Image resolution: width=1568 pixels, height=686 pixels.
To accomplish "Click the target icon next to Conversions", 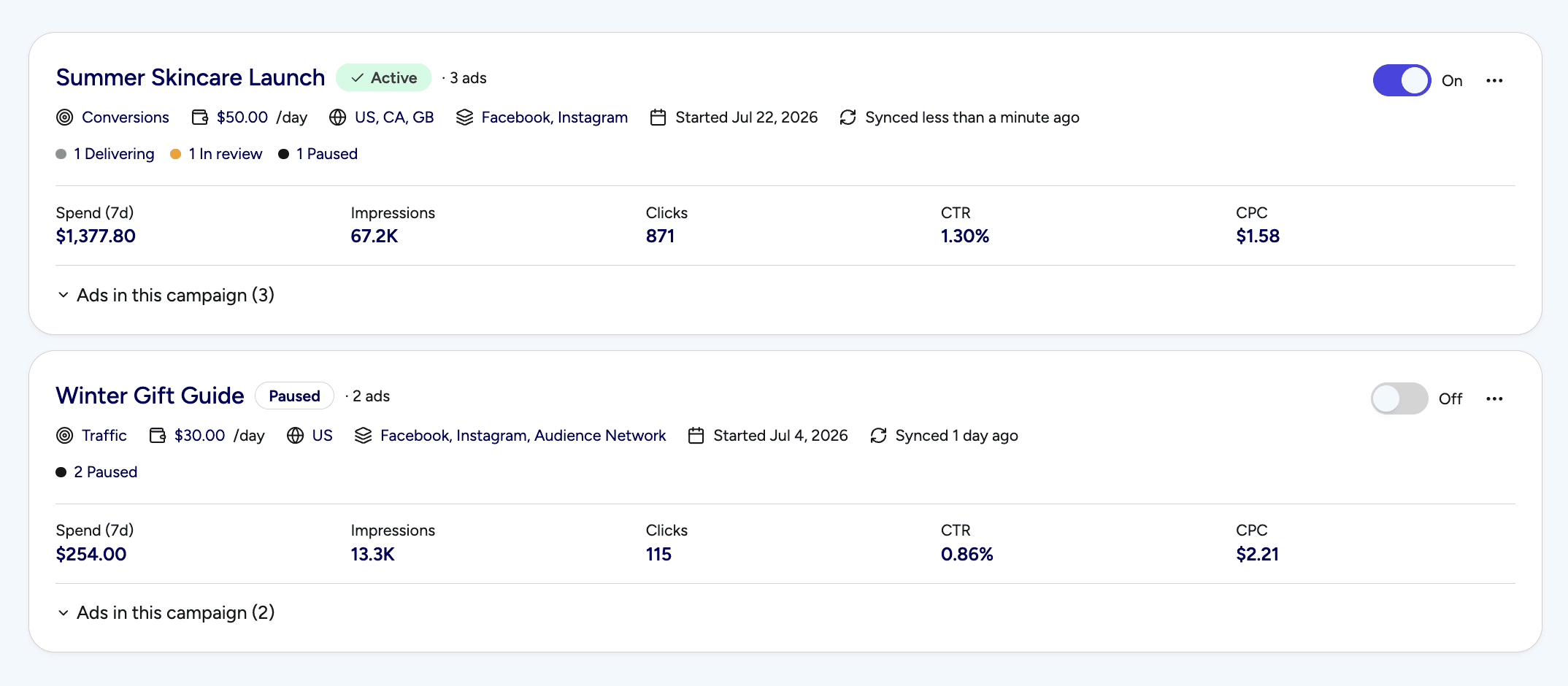I will tap(65, 117).
